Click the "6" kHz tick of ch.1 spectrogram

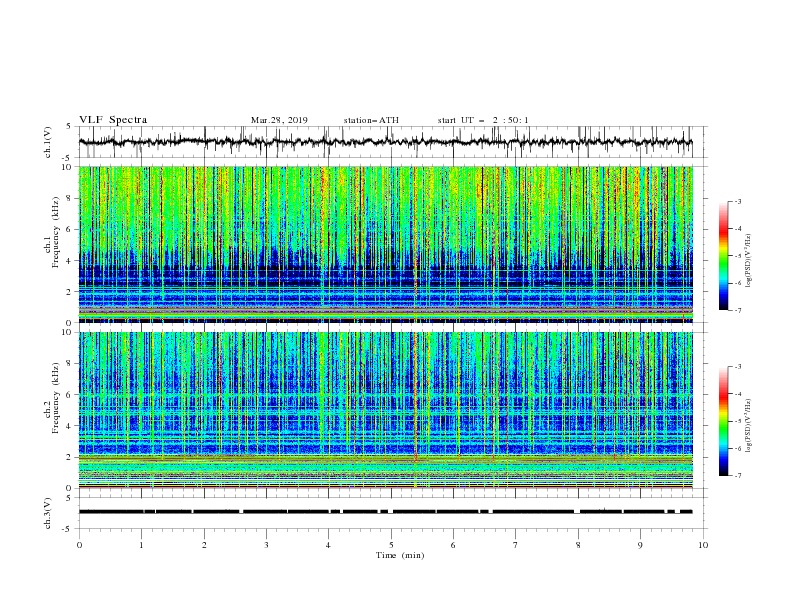(x=70, y=229)
